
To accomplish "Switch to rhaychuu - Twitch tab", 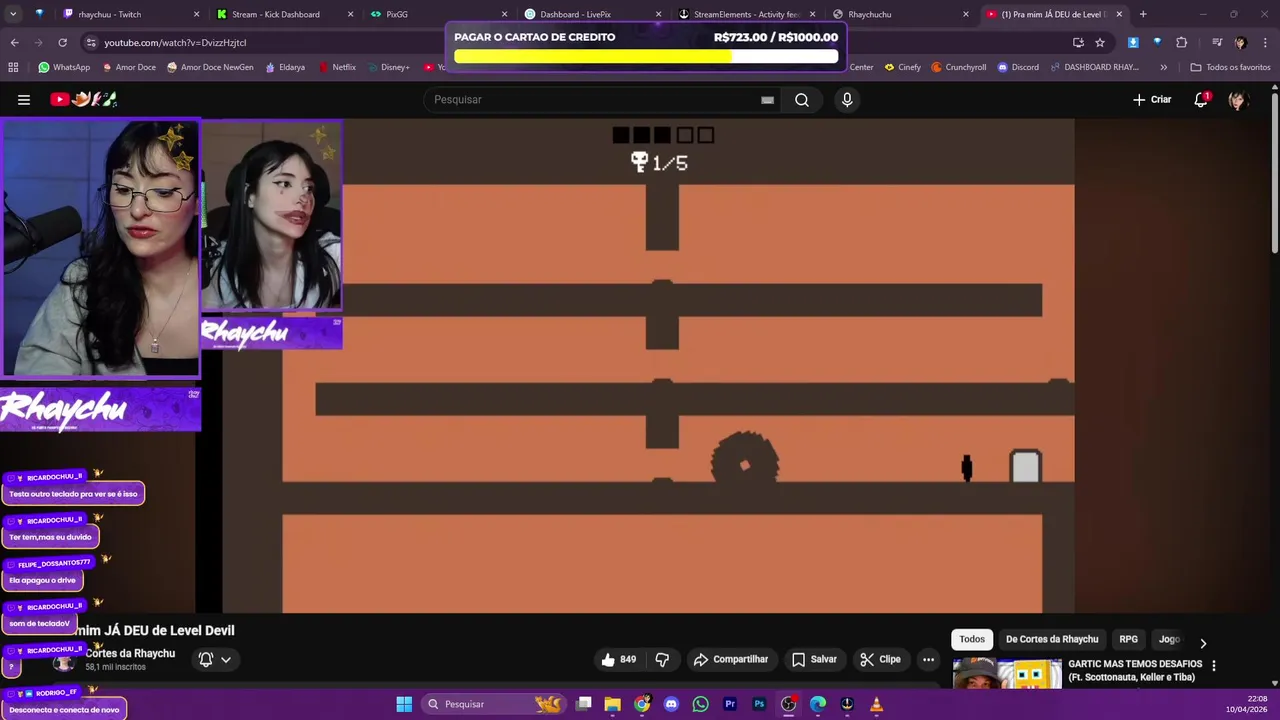I will click(130, 14).
